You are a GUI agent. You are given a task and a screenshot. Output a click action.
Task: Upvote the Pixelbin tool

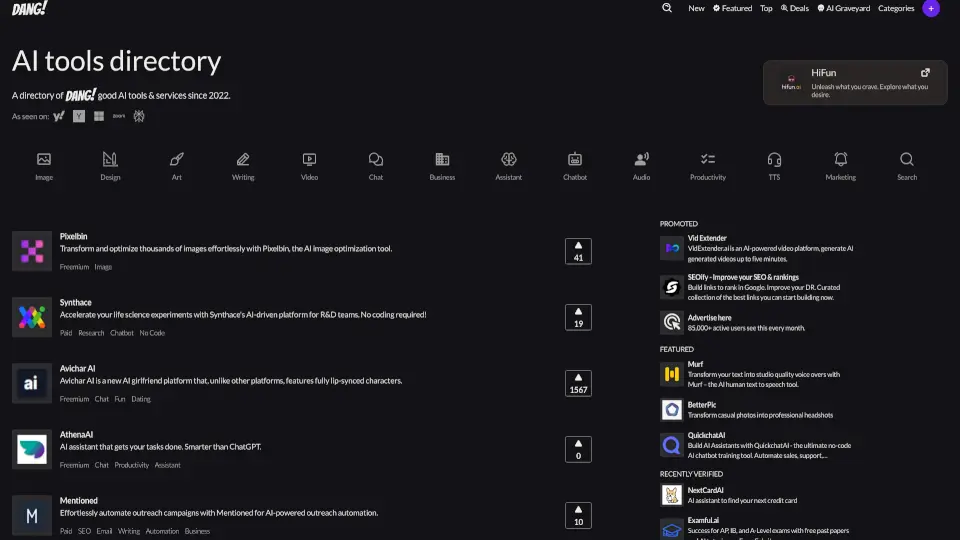pyautogui.click(x=578, y=251)
